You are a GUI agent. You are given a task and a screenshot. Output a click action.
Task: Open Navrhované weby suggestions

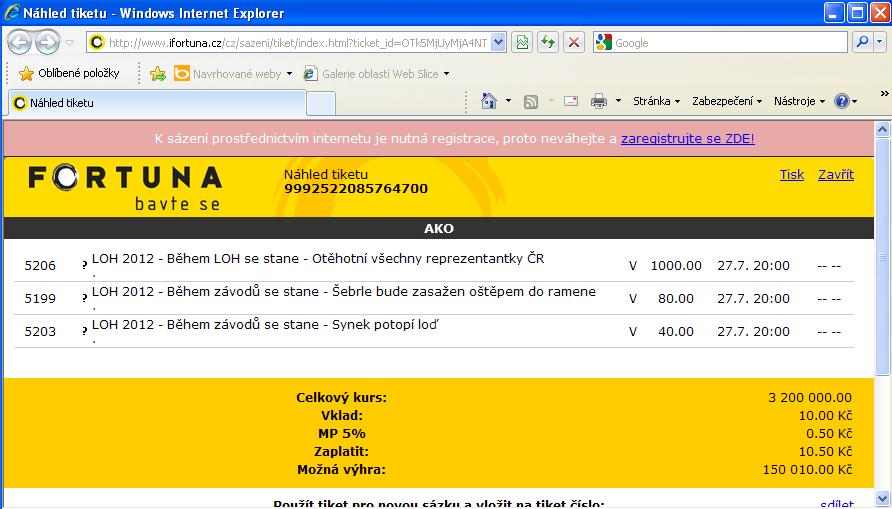click(x=233, y=73)
